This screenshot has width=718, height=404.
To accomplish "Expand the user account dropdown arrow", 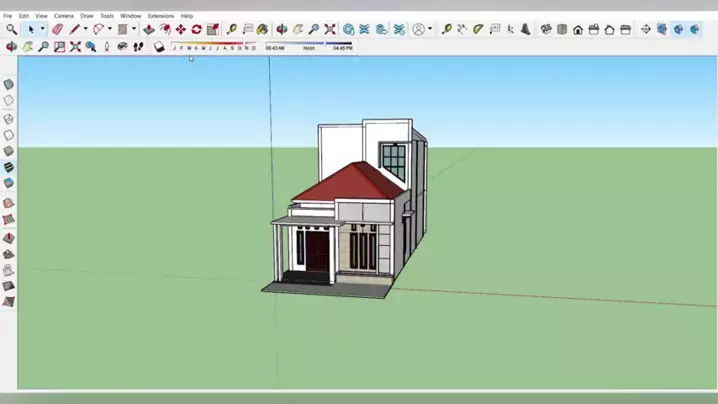I will pos(430,30).
